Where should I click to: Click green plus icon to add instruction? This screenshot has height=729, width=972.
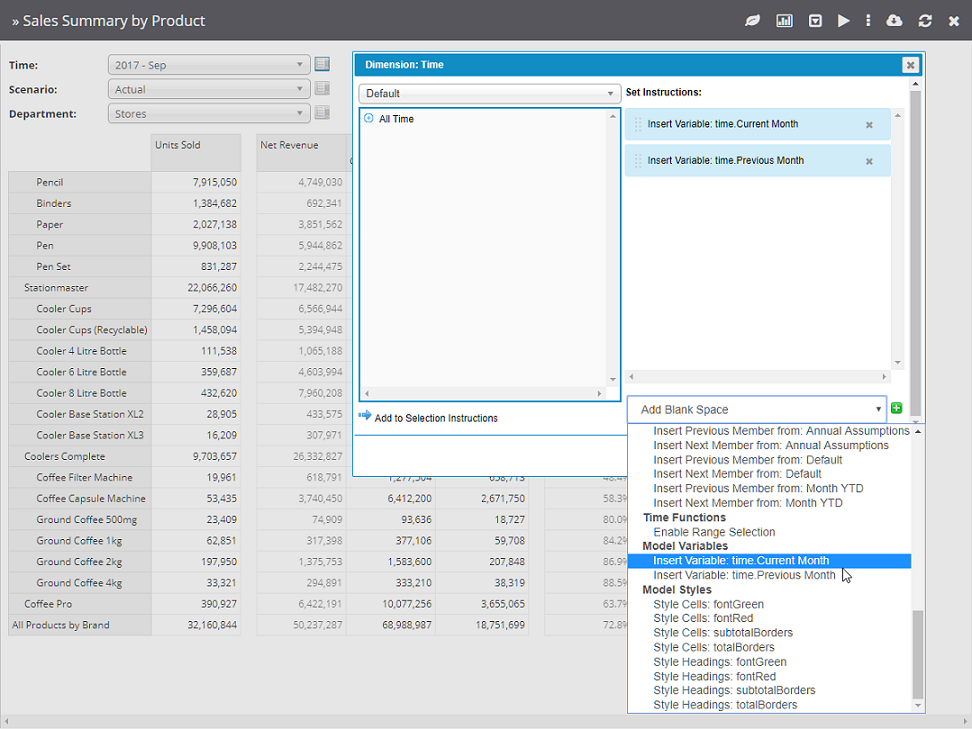coord(896,409)
